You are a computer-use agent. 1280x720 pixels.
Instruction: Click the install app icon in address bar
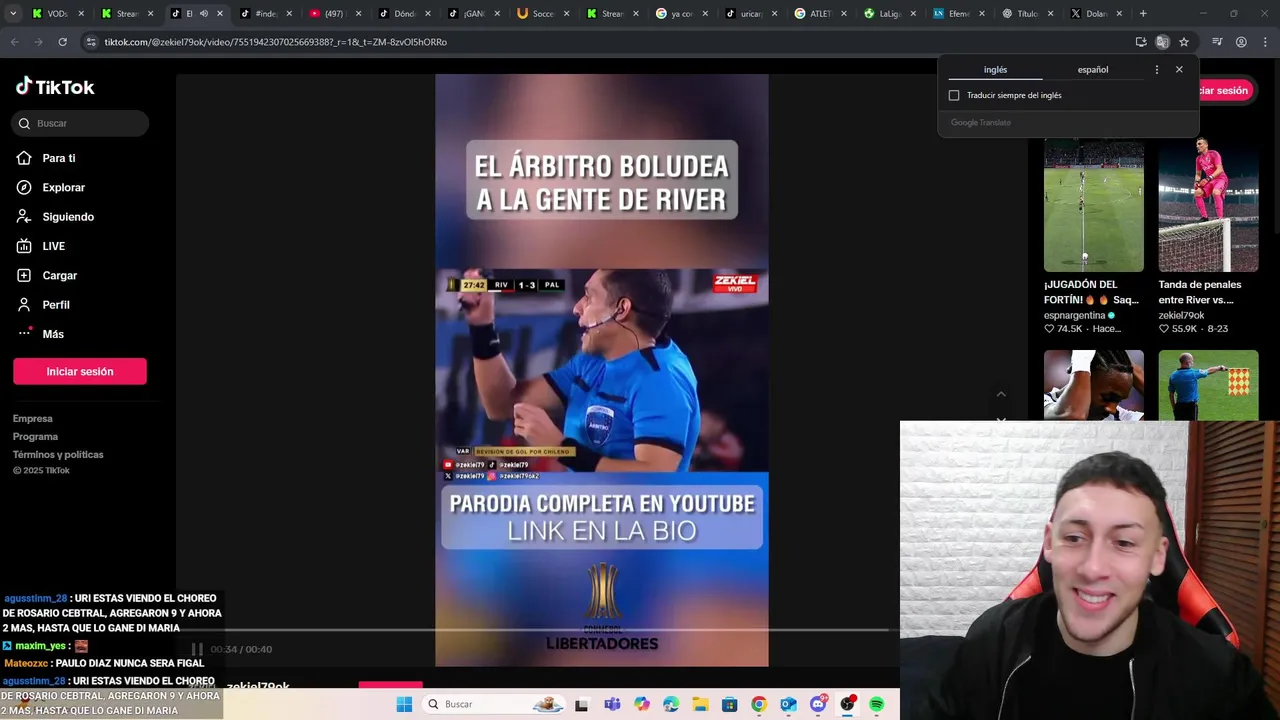coord(1141,42)
